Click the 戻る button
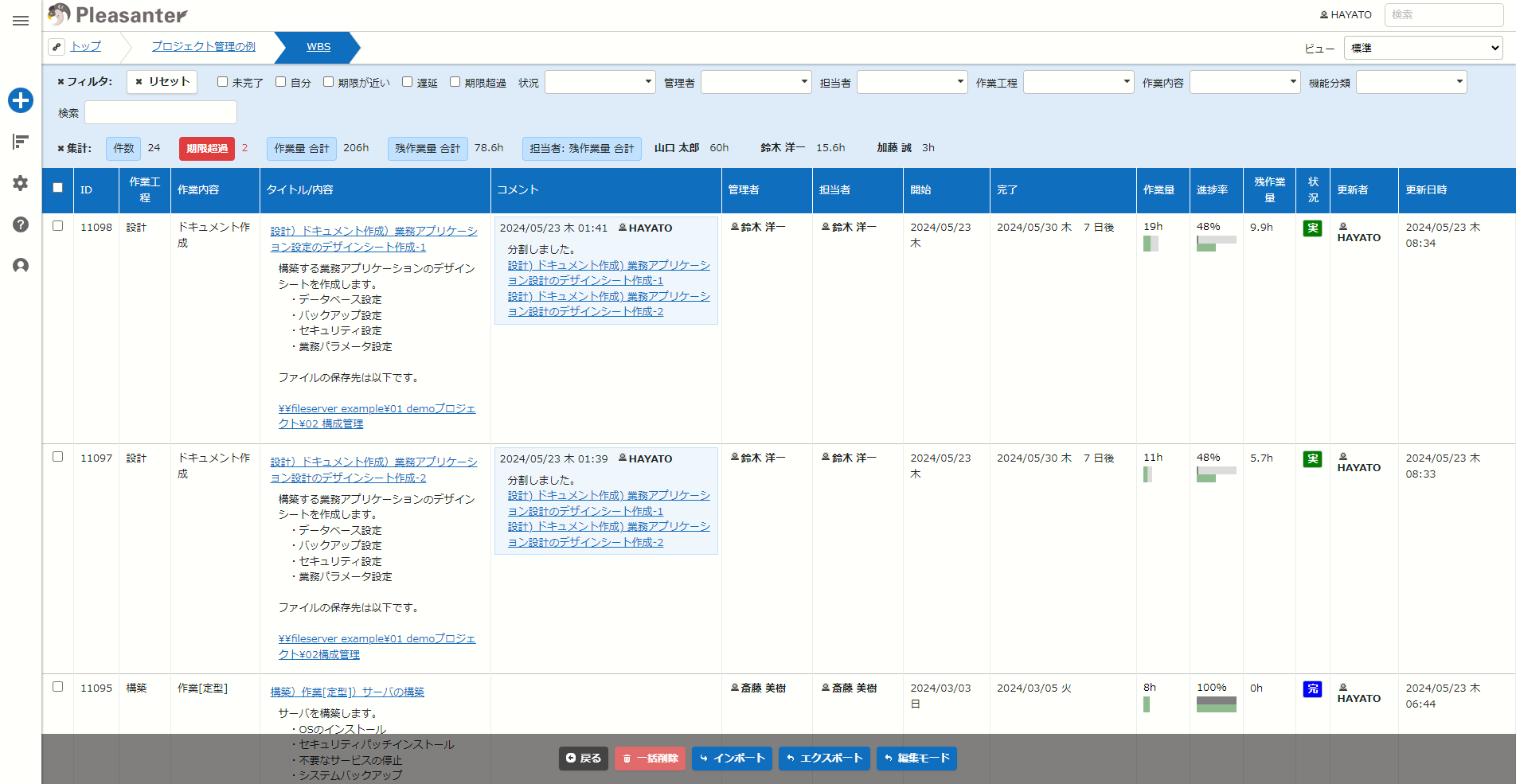1516x784 pixels. tap(584, 759)
